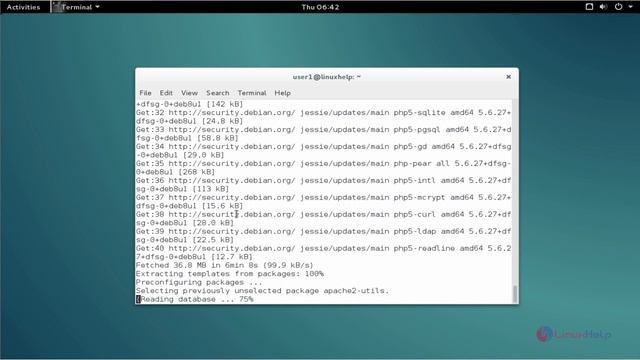Open the View menu
Screen dimensions: 640x360
(189, 93)
